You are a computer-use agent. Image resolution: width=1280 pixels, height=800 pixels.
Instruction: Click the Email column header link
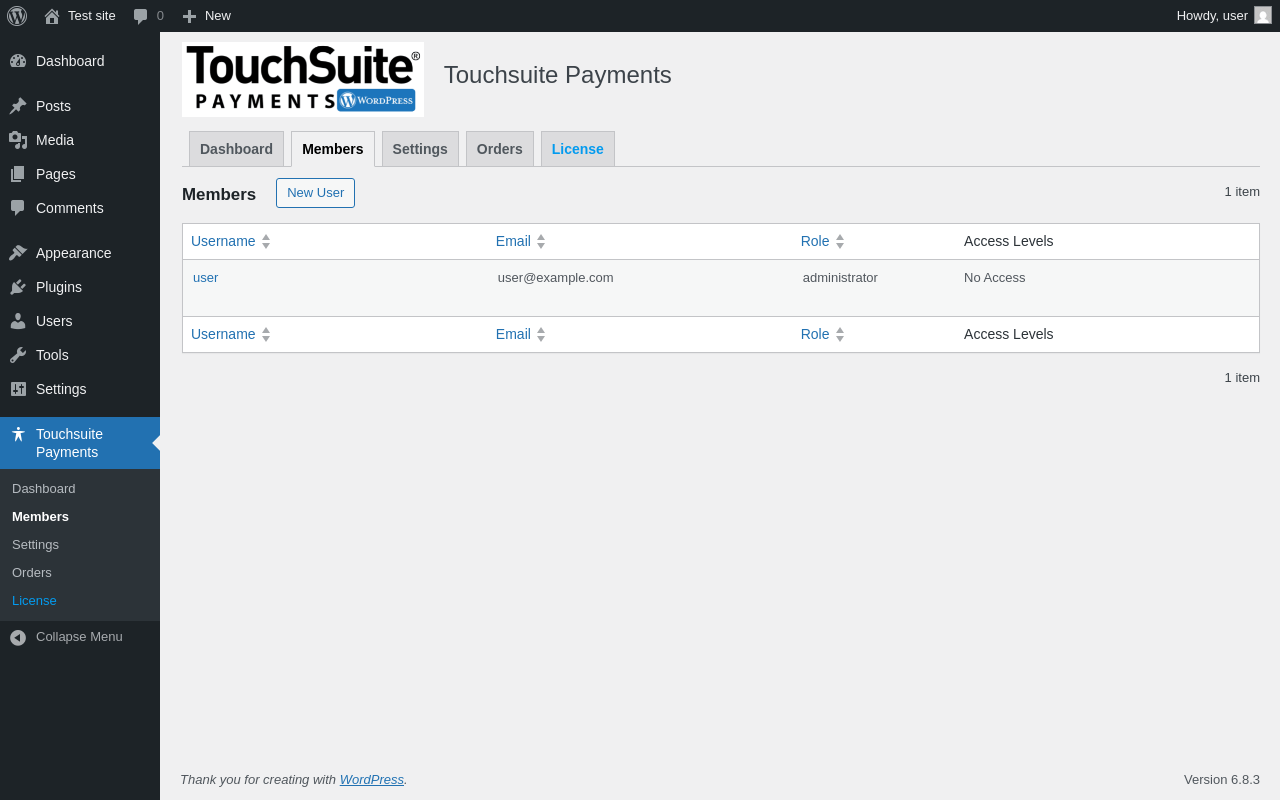[x=513, y=241]
